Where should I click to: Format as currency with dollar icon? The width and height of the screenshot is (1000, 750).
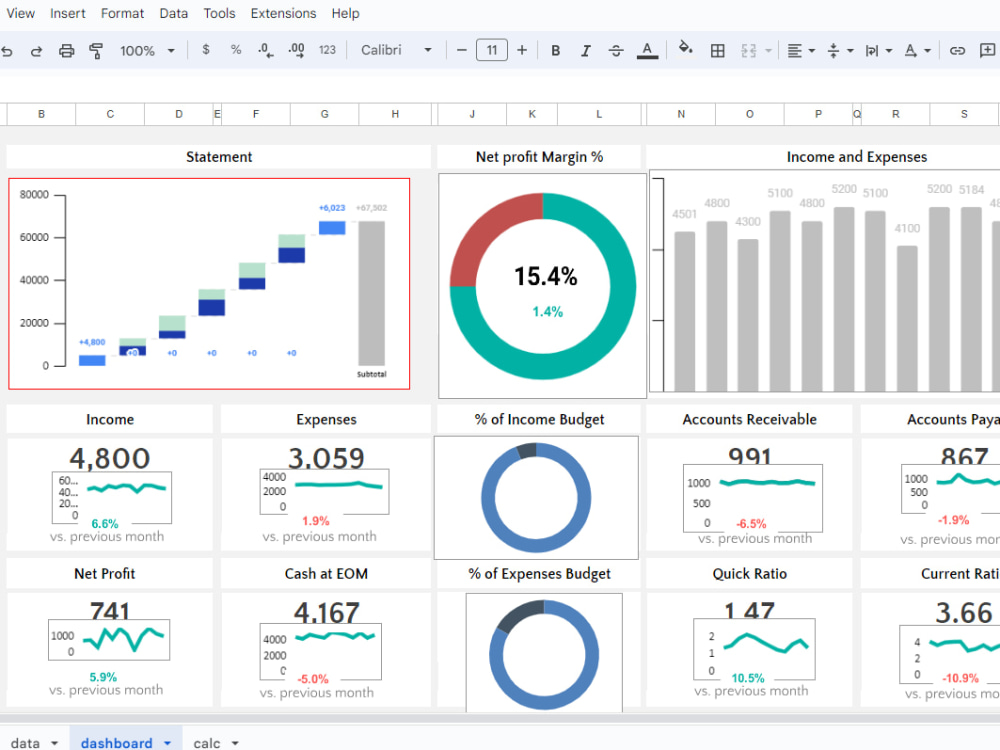[205, 50]
